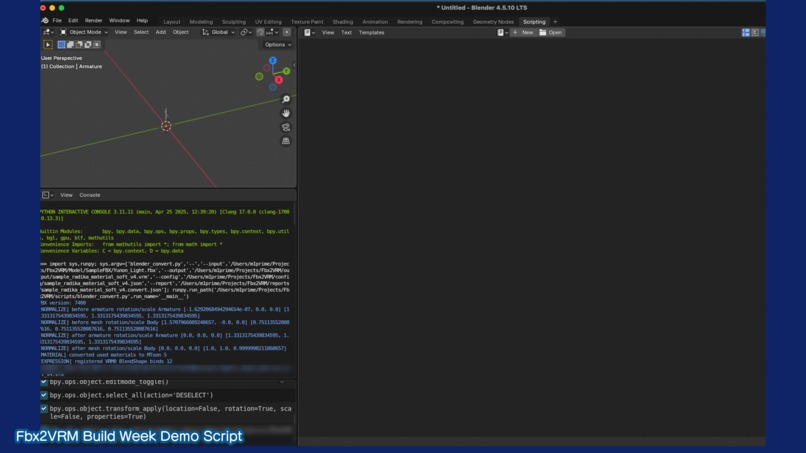The image size is (806, 453).
Task: Open the Add menu in viewport header
Action: 161,32
